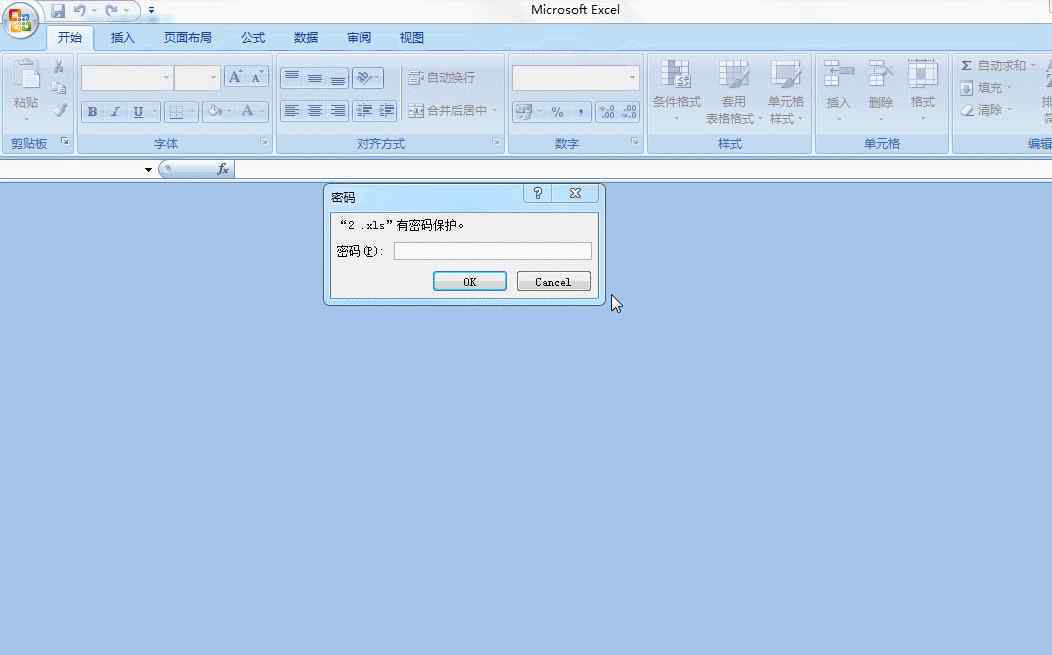Click the Undo arrow icon
This screenshot has width=1052, height=655.
click(80, 11)
